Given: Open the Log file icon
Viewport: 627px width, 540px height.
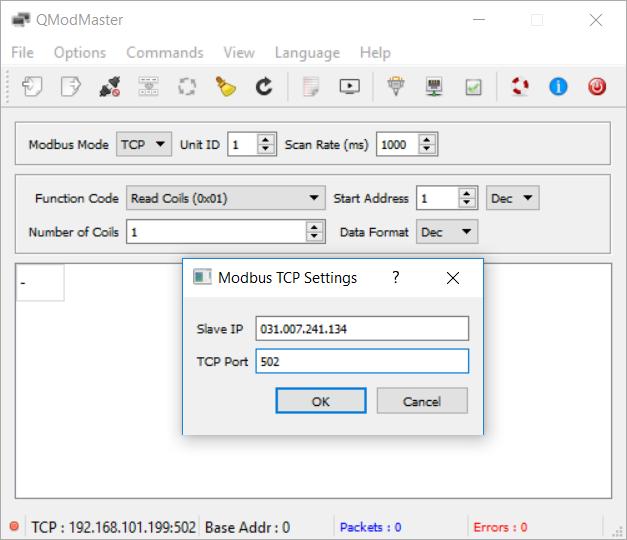Looking at the screenshot, I should click(x=311, y=86).
